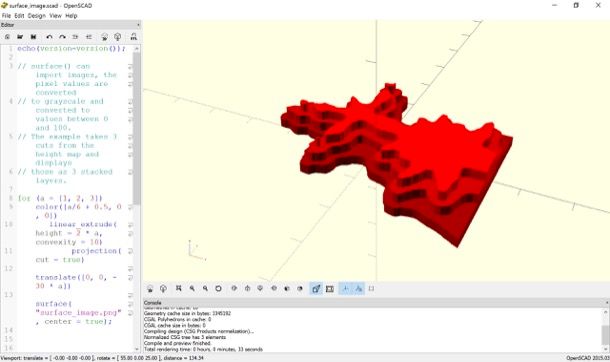610x362 pixels.
Task: Open the Help menu
Action: [x=71, y=16]
